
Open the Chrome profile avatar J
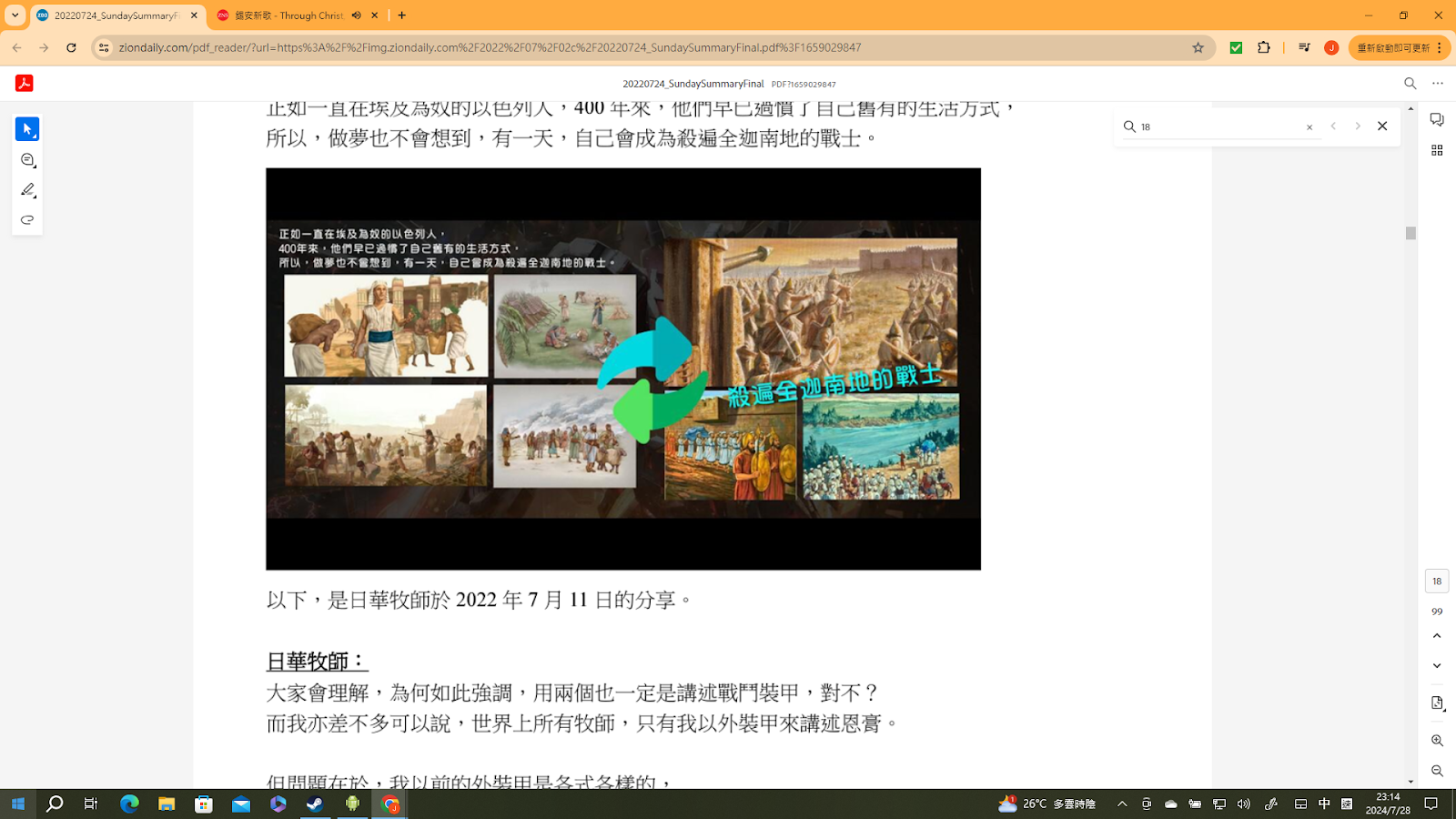(1331, 47)
